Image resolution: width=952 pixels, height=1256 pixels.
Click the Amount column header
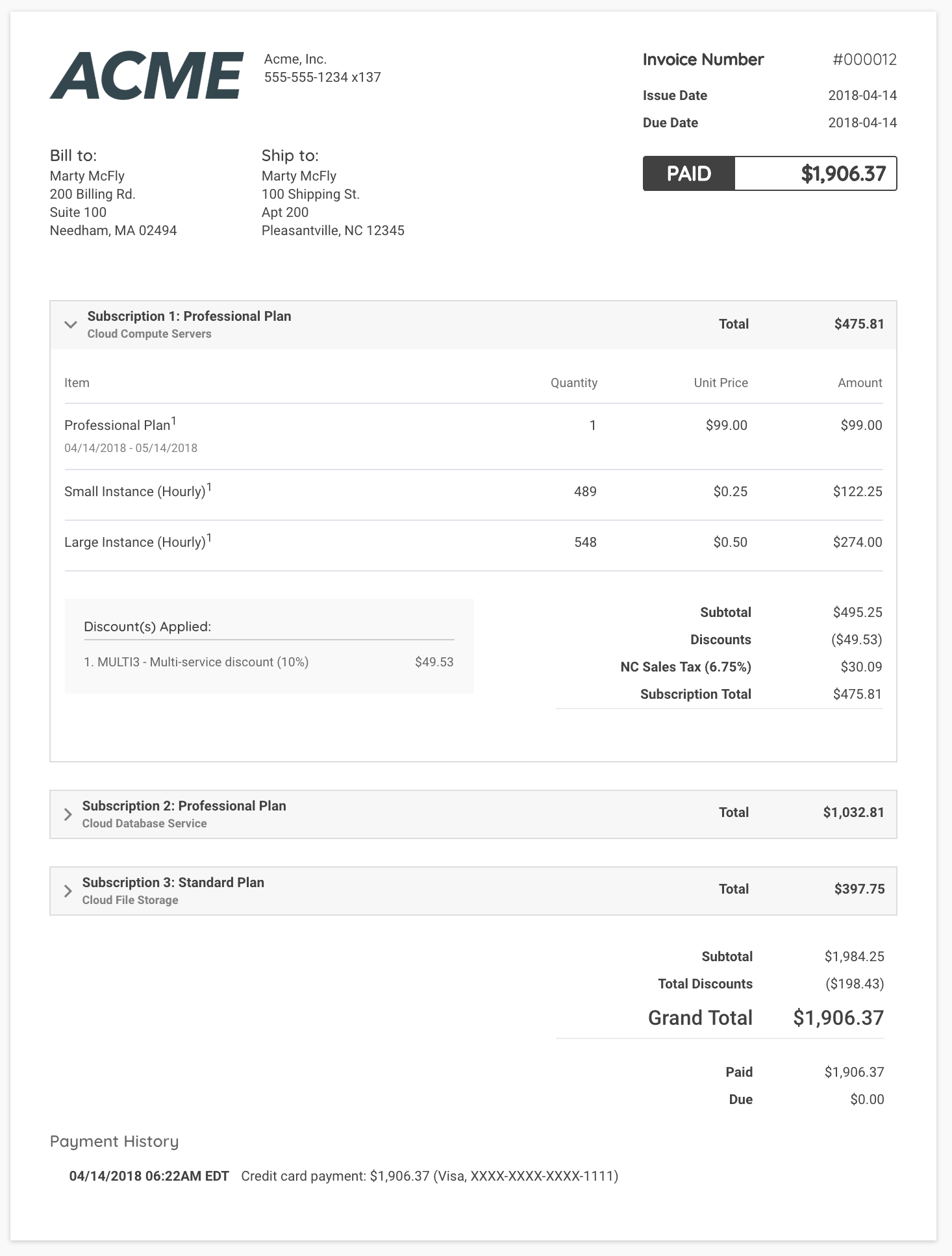[859, 383]
